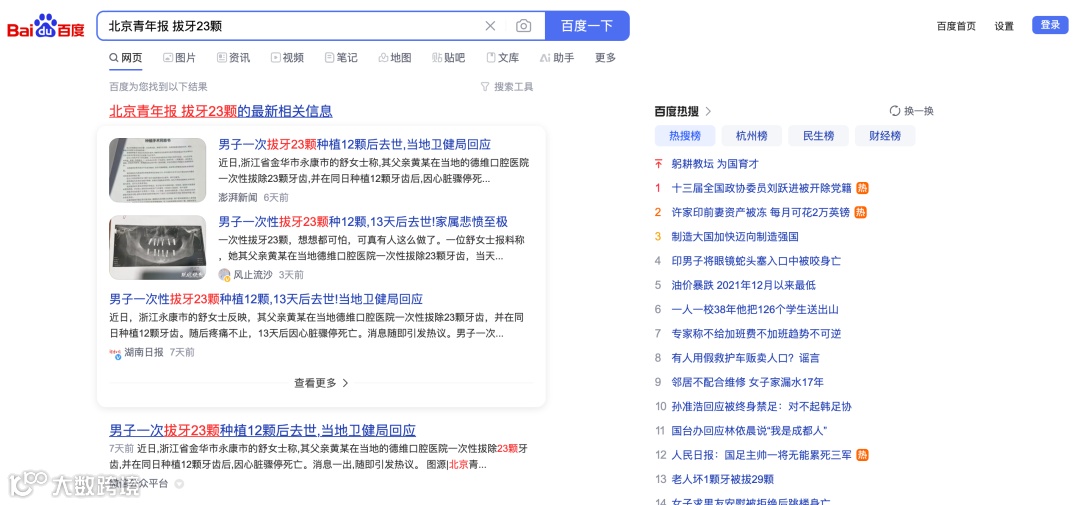Expand 查看更多 news results

(321, 383)
